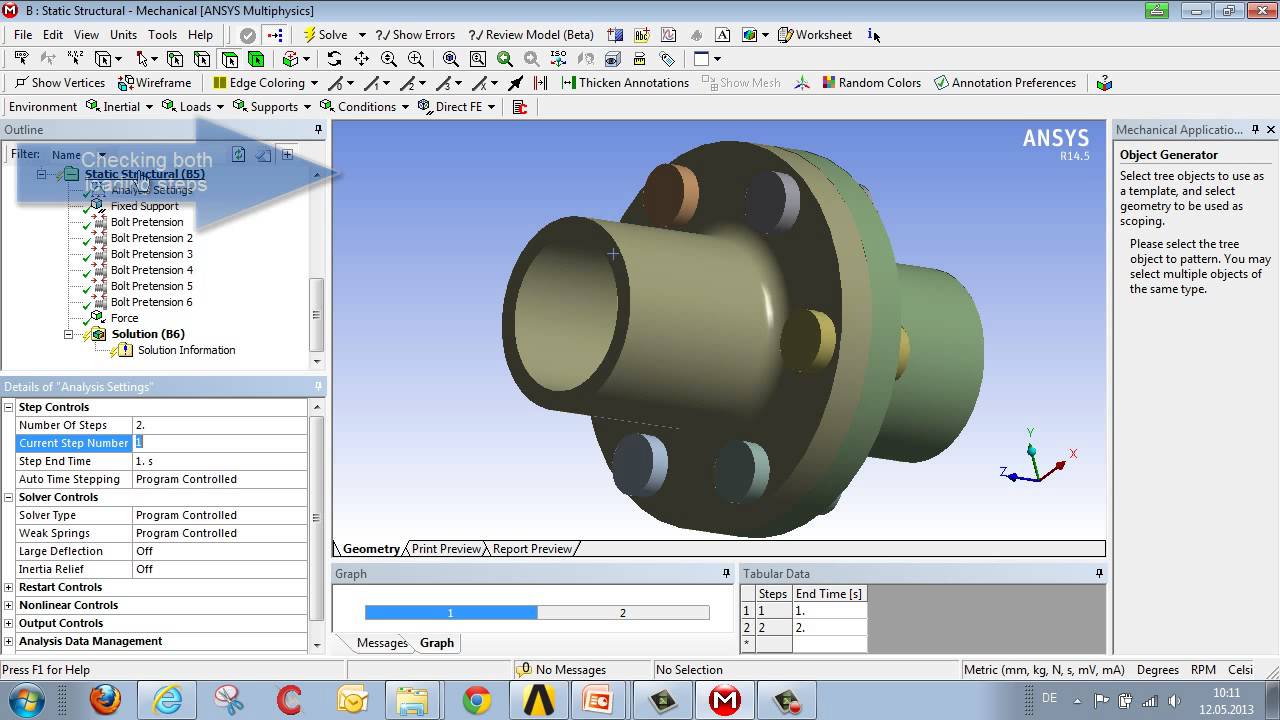Image resolution: width=1280 pixels, height=720 pixels.
Task: Toggle Show Vertices display option
Action: (60, 83)
